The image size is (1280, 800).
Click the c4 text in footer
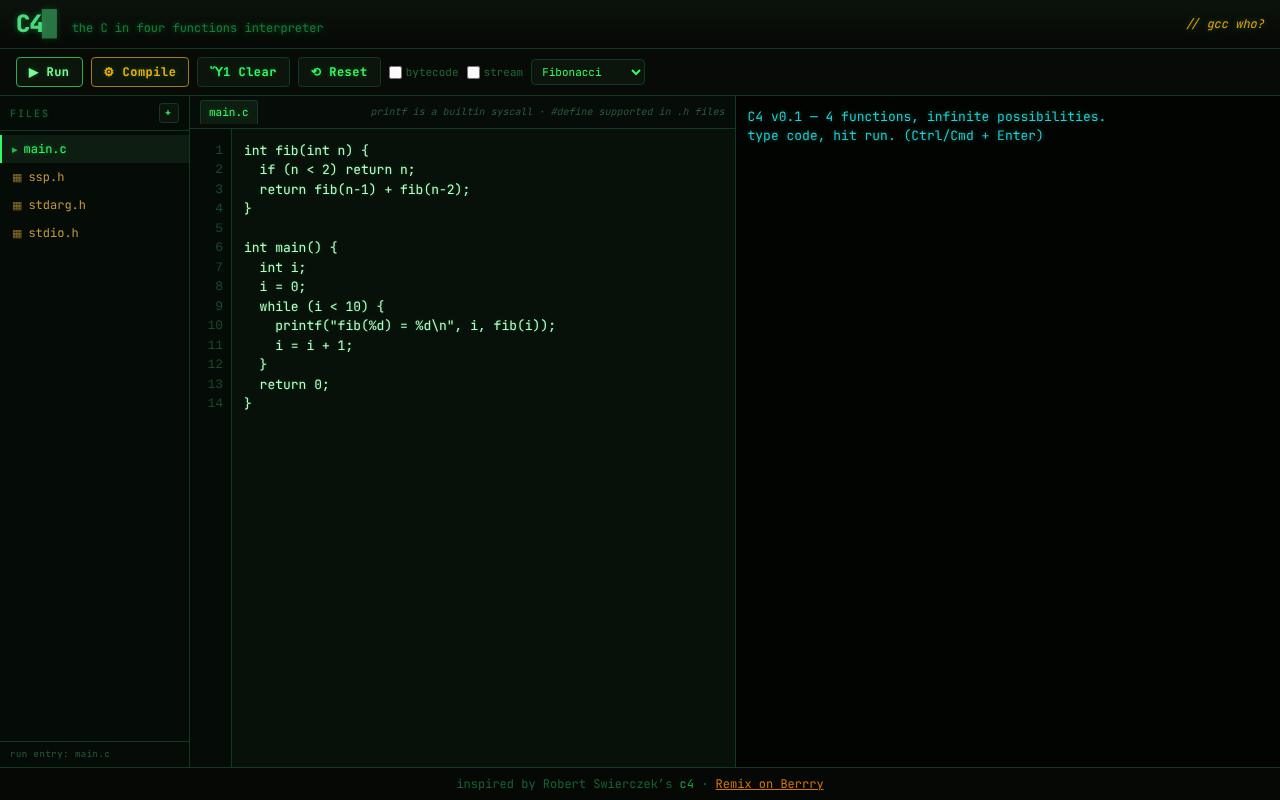click(687, 784)
